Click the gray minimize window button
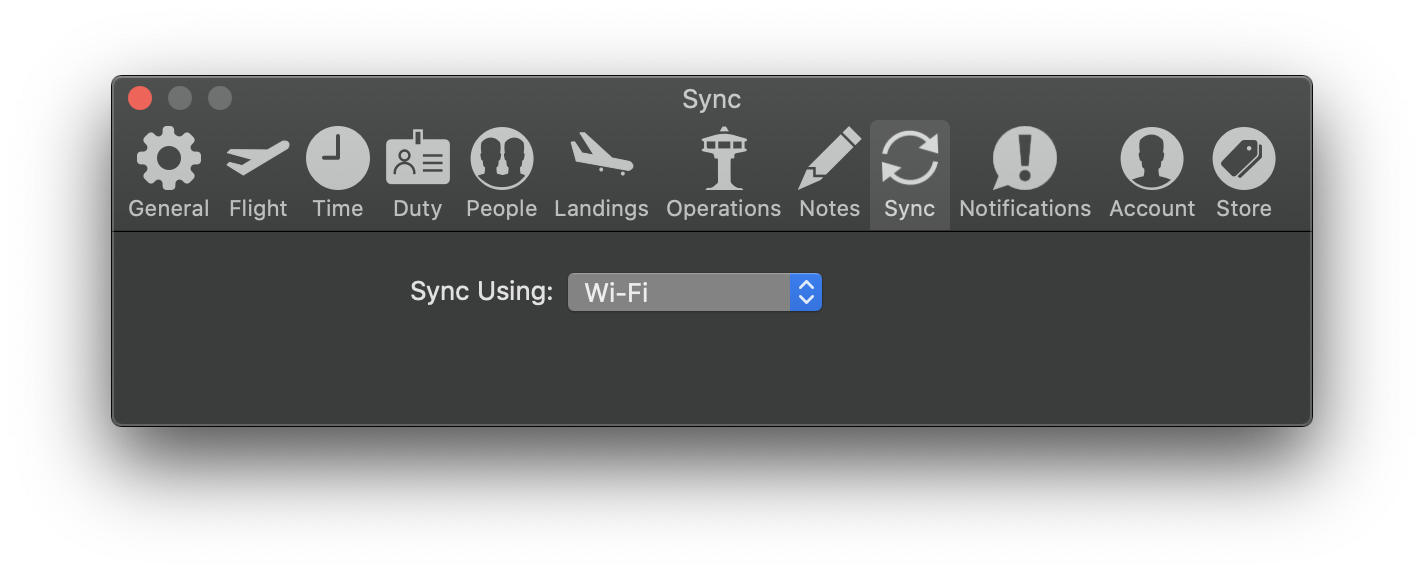The height and width of the screenshot is (574, 1424). (180, 98)
